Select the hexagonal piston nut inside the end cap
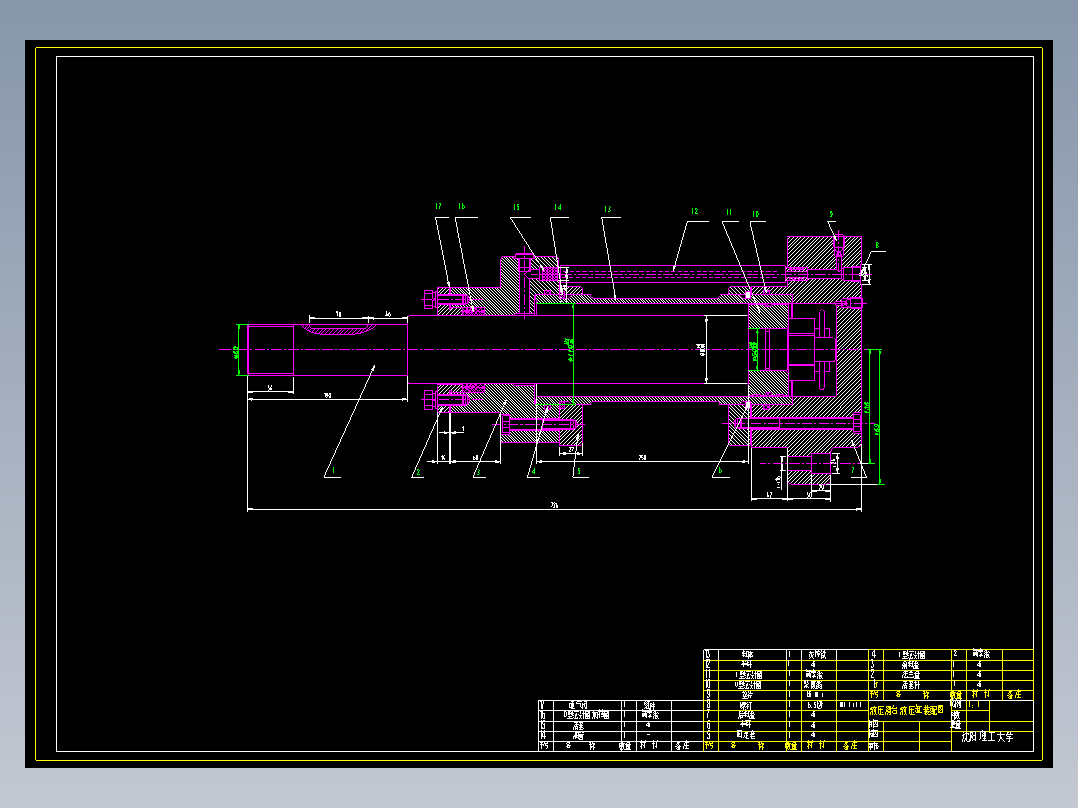The width and height of the screenshot is (1078, 808). tap(802, 350)
